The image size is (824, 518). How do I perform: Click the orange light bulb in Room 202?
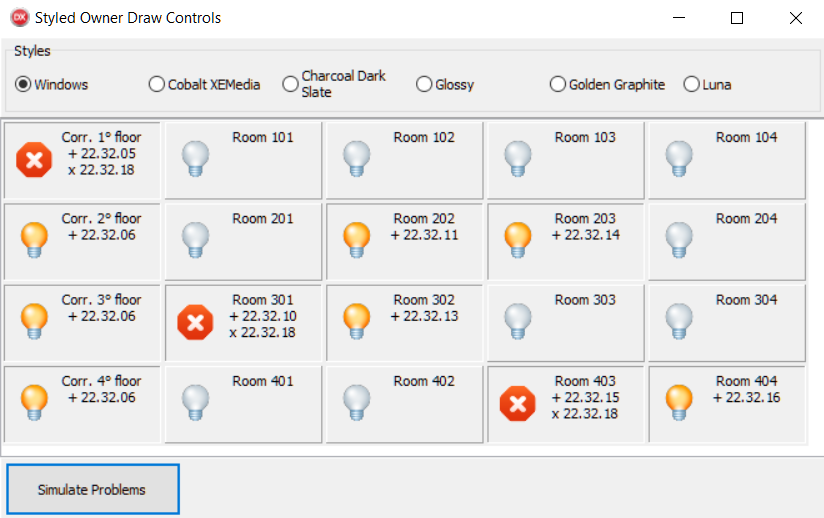coord(357,239)
